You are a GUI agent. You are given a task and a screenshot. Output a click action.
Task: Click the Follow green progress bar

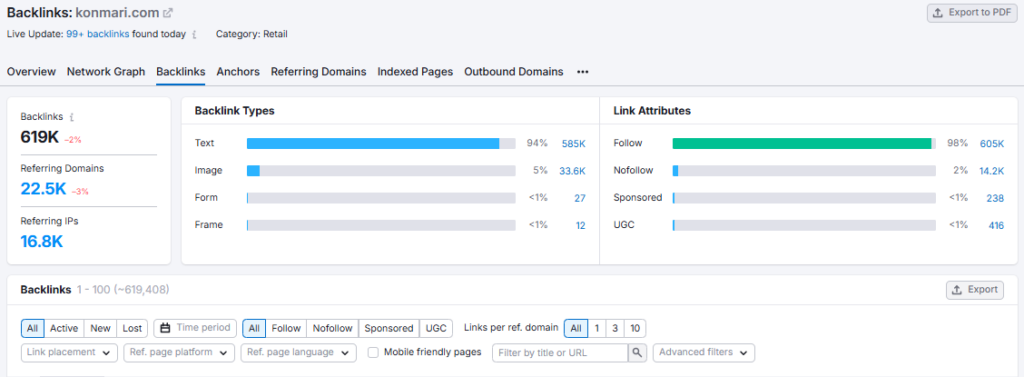pos(802,144)
